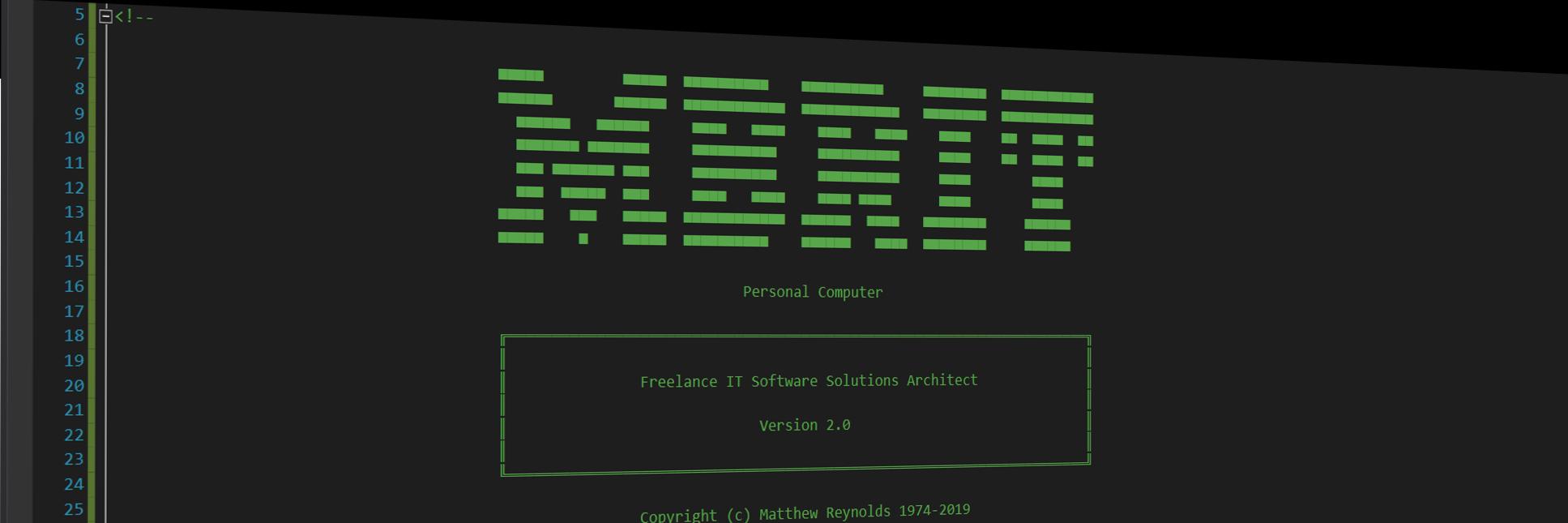The image size is (1568, 523).
Task: Select the 'Personal Computer' text
Action: click(x=813, y=292)
